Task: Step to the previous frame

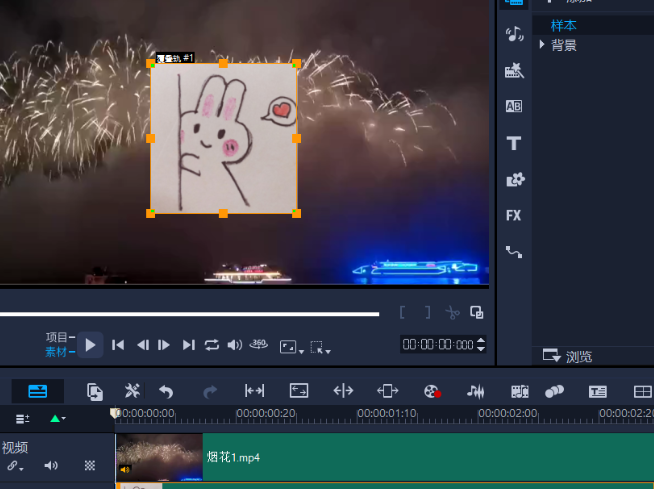Action: [143, 345]
